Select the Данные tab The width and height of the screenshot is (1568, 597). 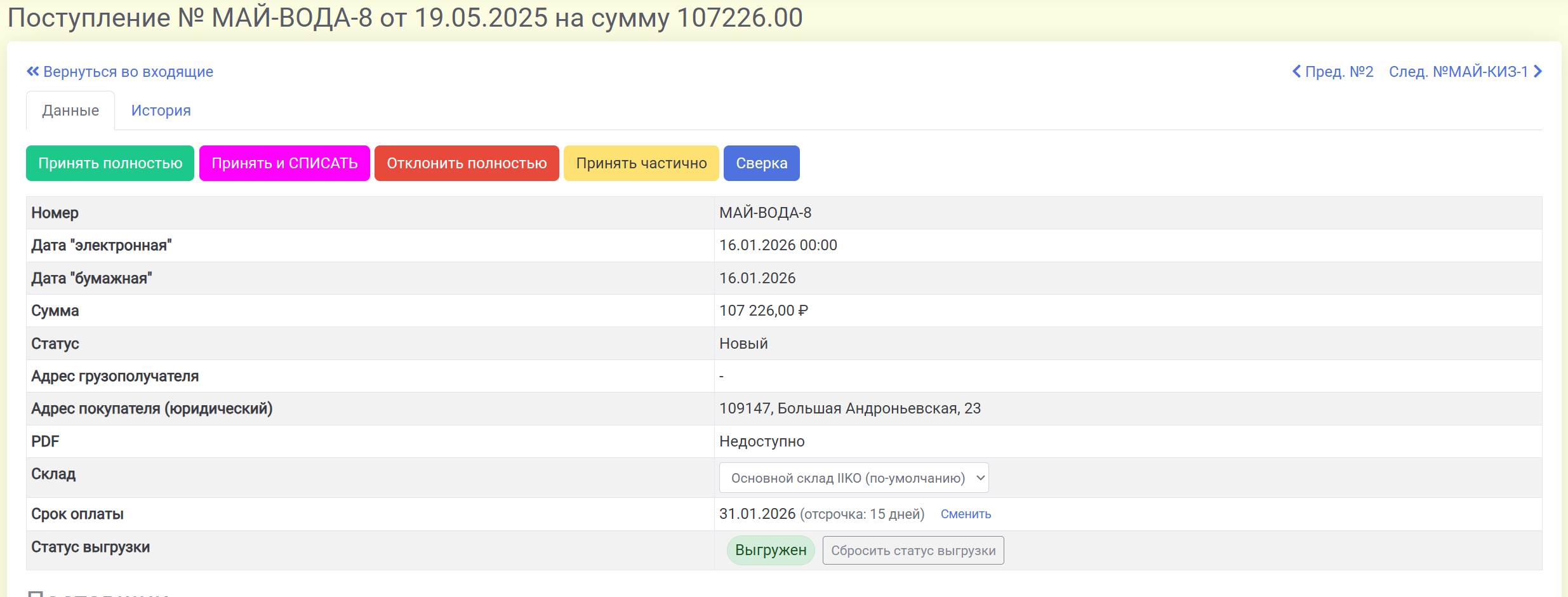tap(70, 111)
